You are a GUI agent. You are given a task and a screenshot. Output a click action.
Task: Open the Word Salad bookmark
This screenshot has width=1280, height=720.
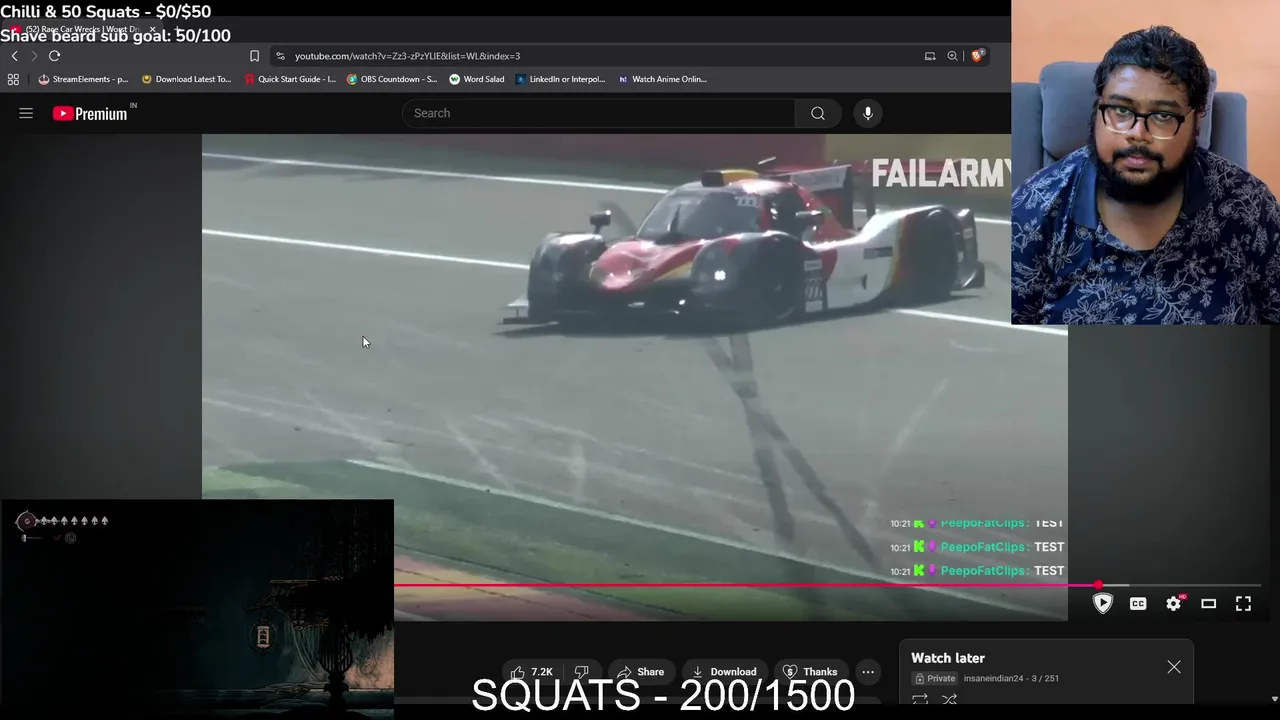click(477, 79)
